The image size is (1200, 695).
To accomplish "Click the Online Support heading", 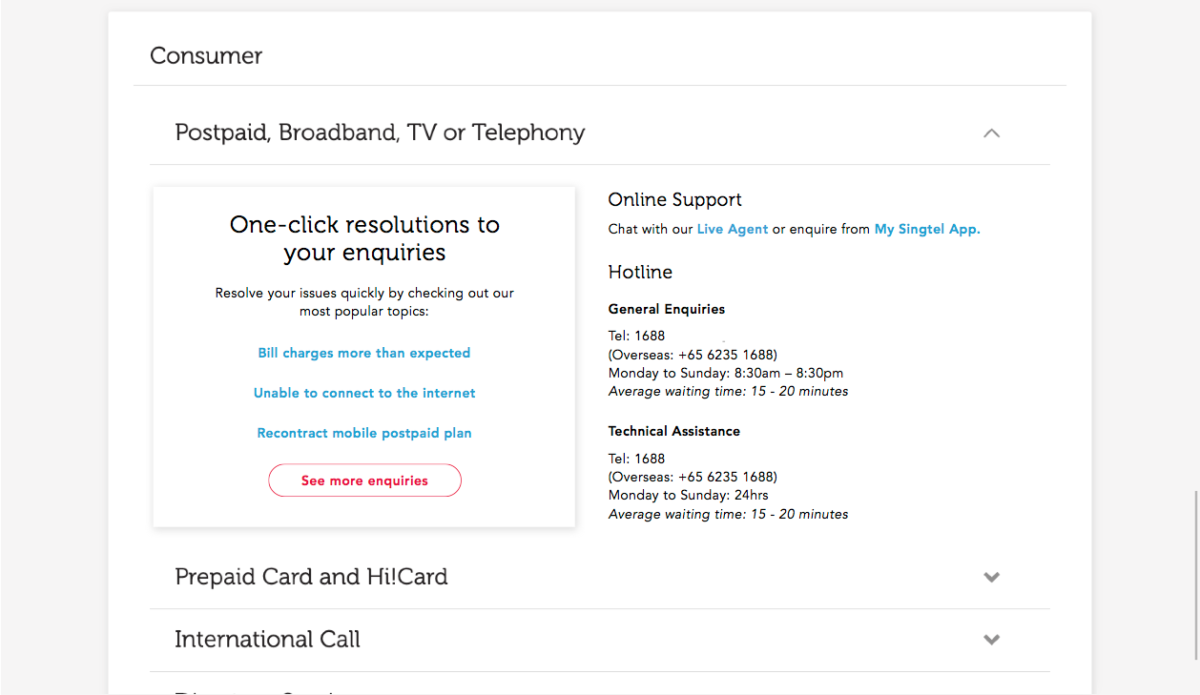I will tap(675, 200).
